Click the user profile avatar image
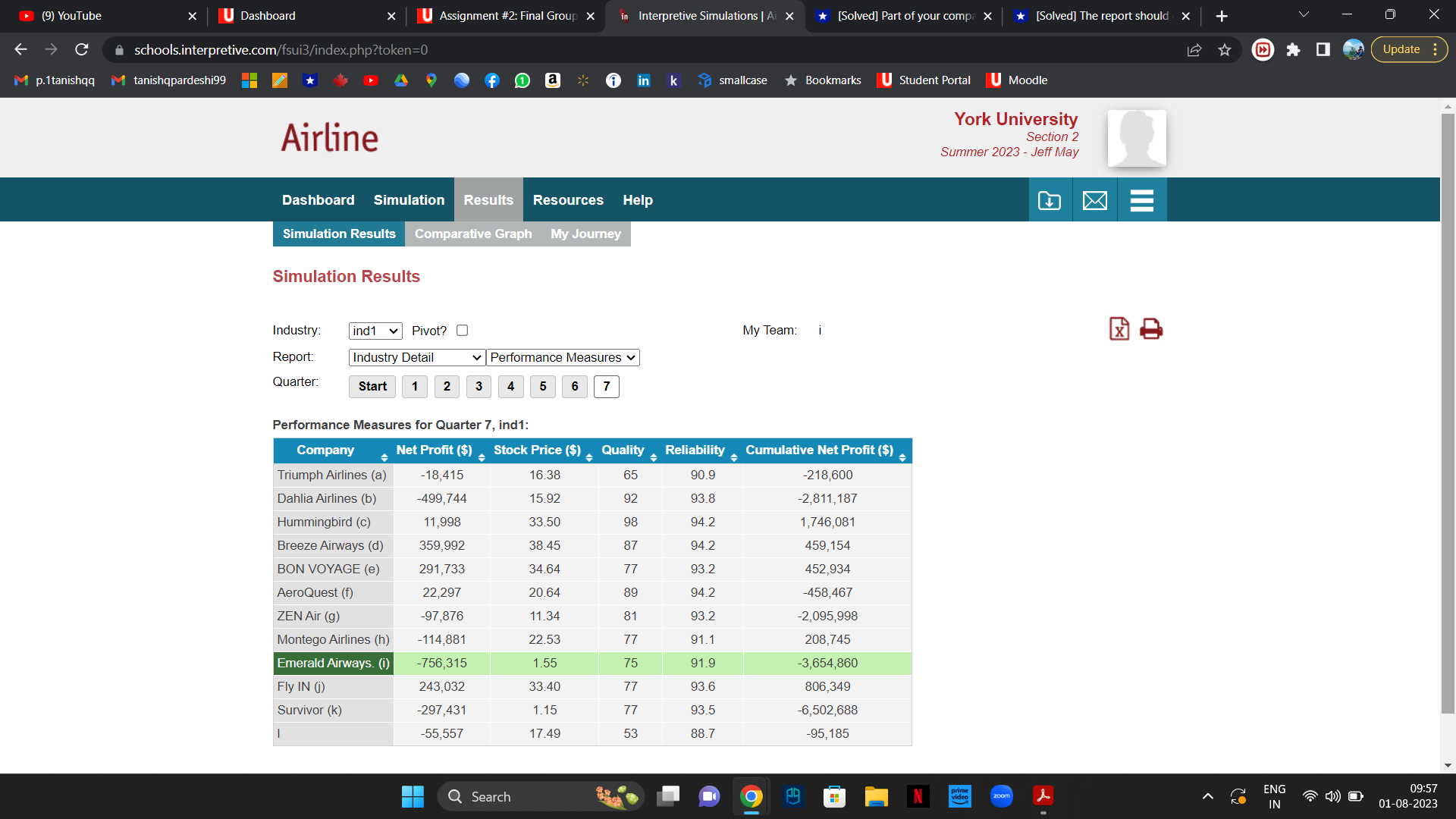This screenshot has width=1456, height=819. (1137, 138)
